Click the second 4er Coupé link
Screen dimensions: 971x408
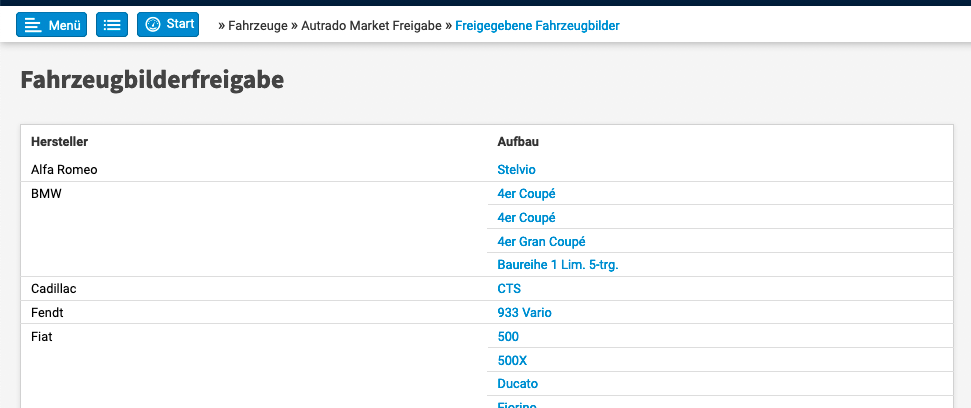tap(526, 218)
